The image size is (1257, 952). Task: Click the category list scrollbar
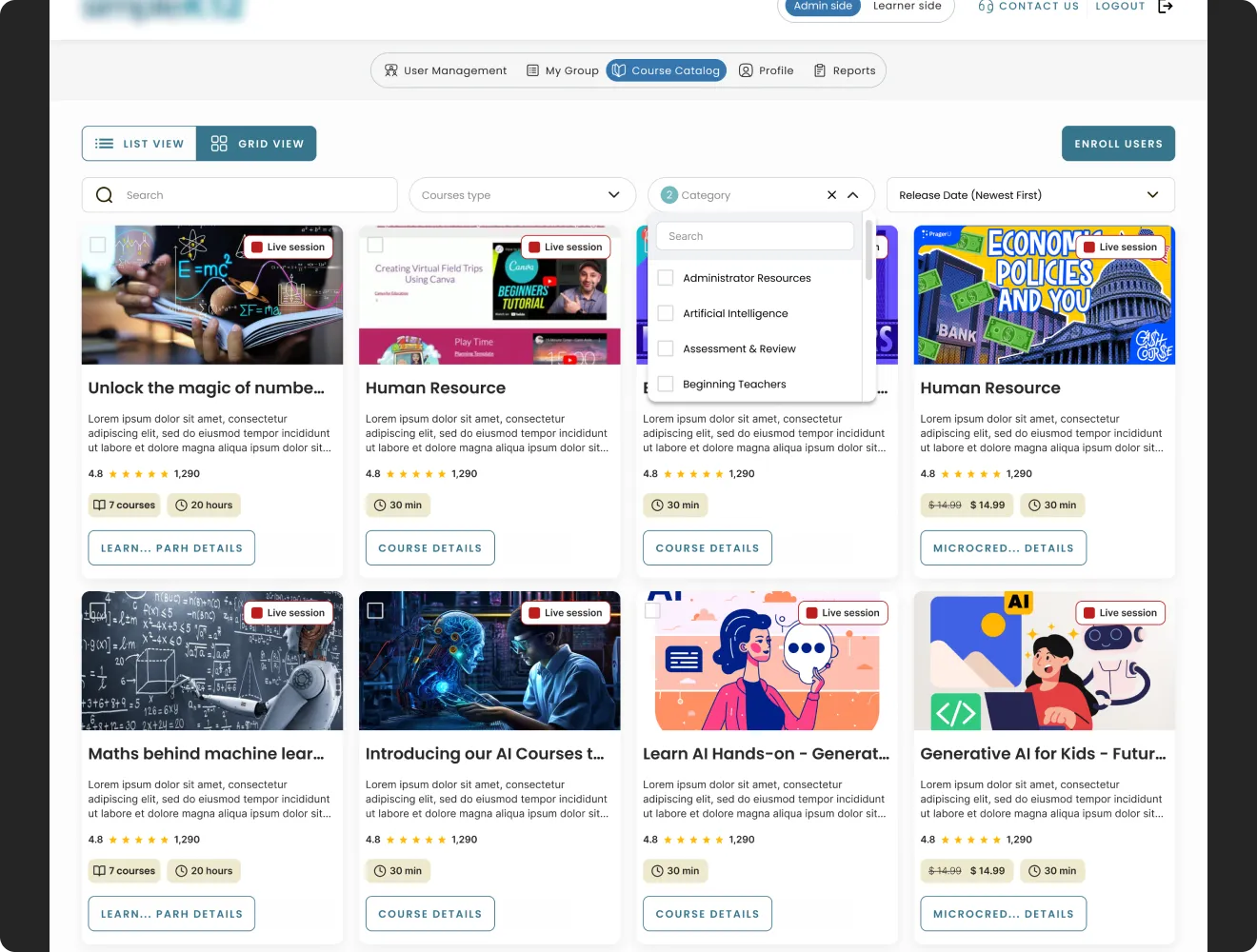tap(868, 249)
